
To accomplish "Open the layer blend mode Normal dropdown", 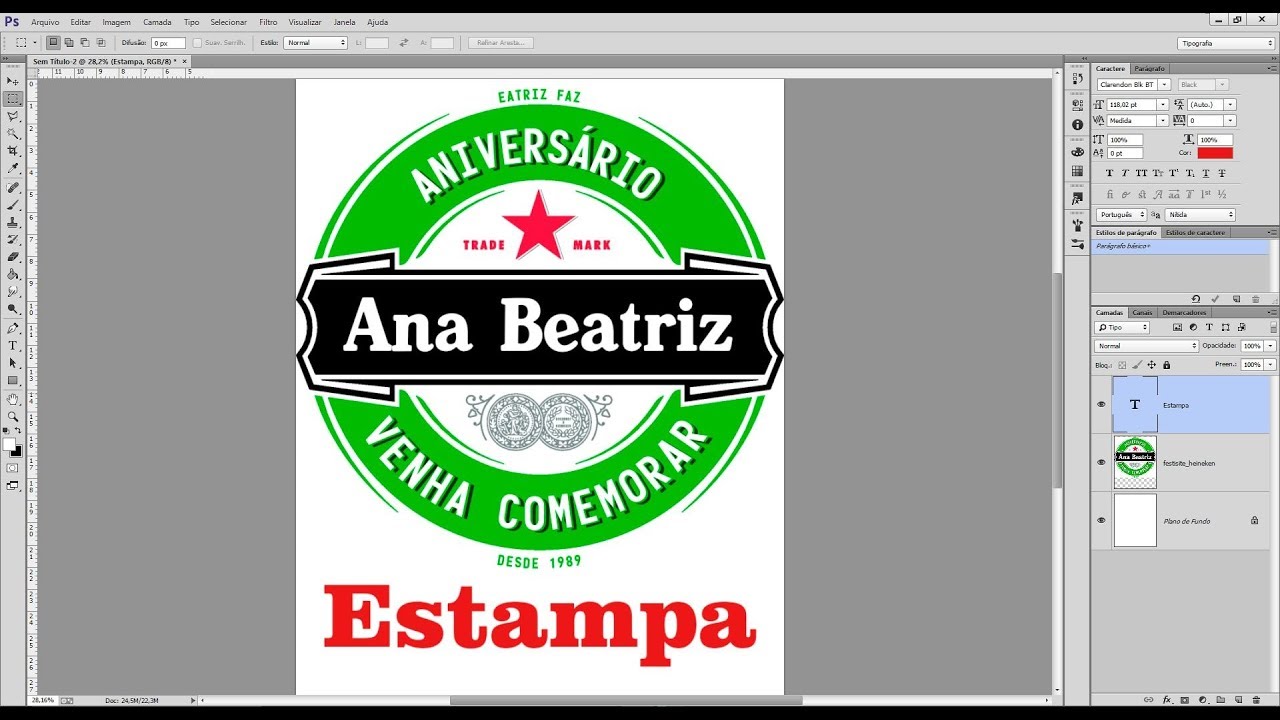I will (1146, 346).
